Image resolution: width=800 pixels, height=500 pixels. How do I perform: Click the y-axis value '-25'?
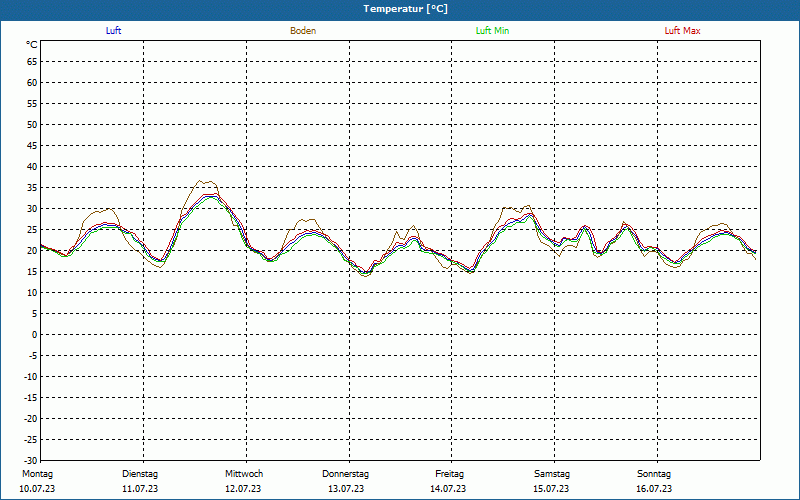click(x=31, y=439)
